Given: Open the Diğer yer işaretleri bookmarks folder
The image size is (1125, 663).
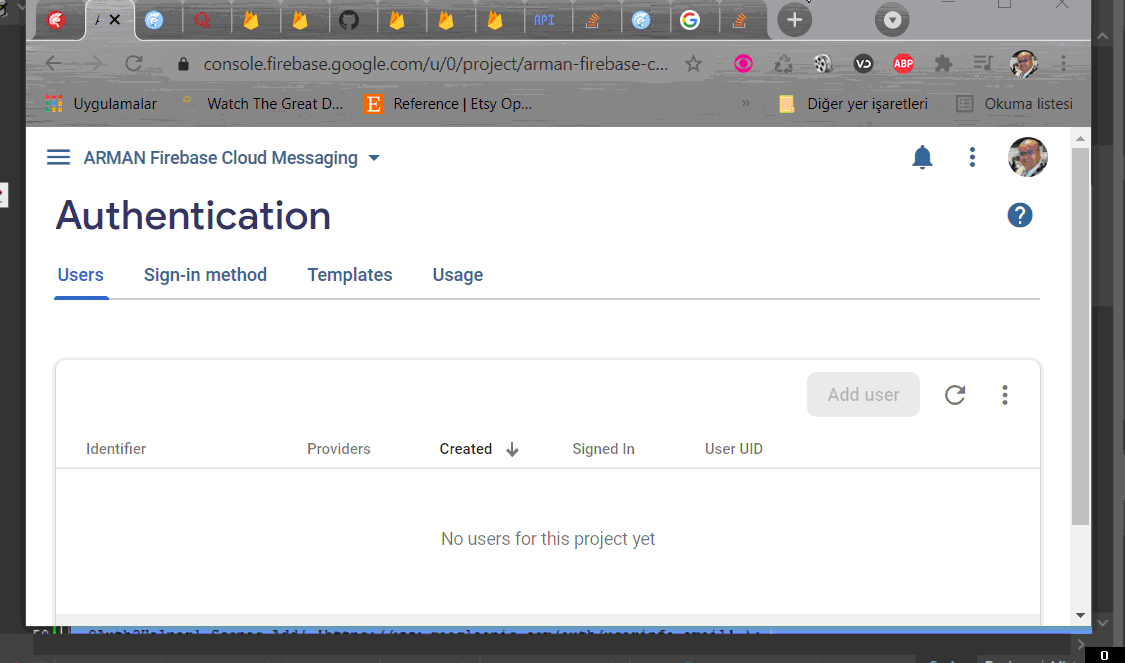Looking at the screenshot, I should click(854, 103).
